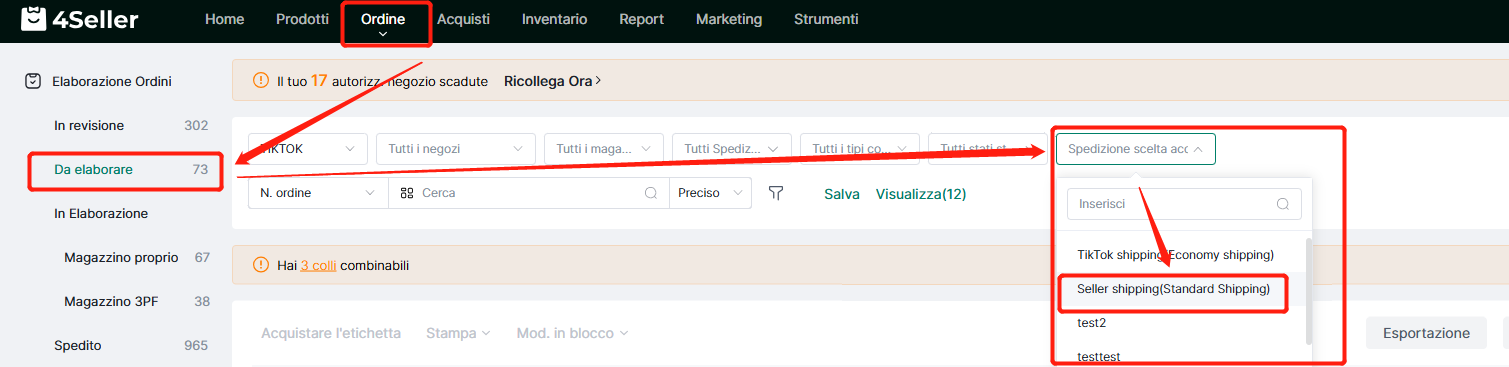Click the scan icon in the Cerca field
This screenshot has height=367, width=1509.
pyautogui.click(x=407, y=193)
